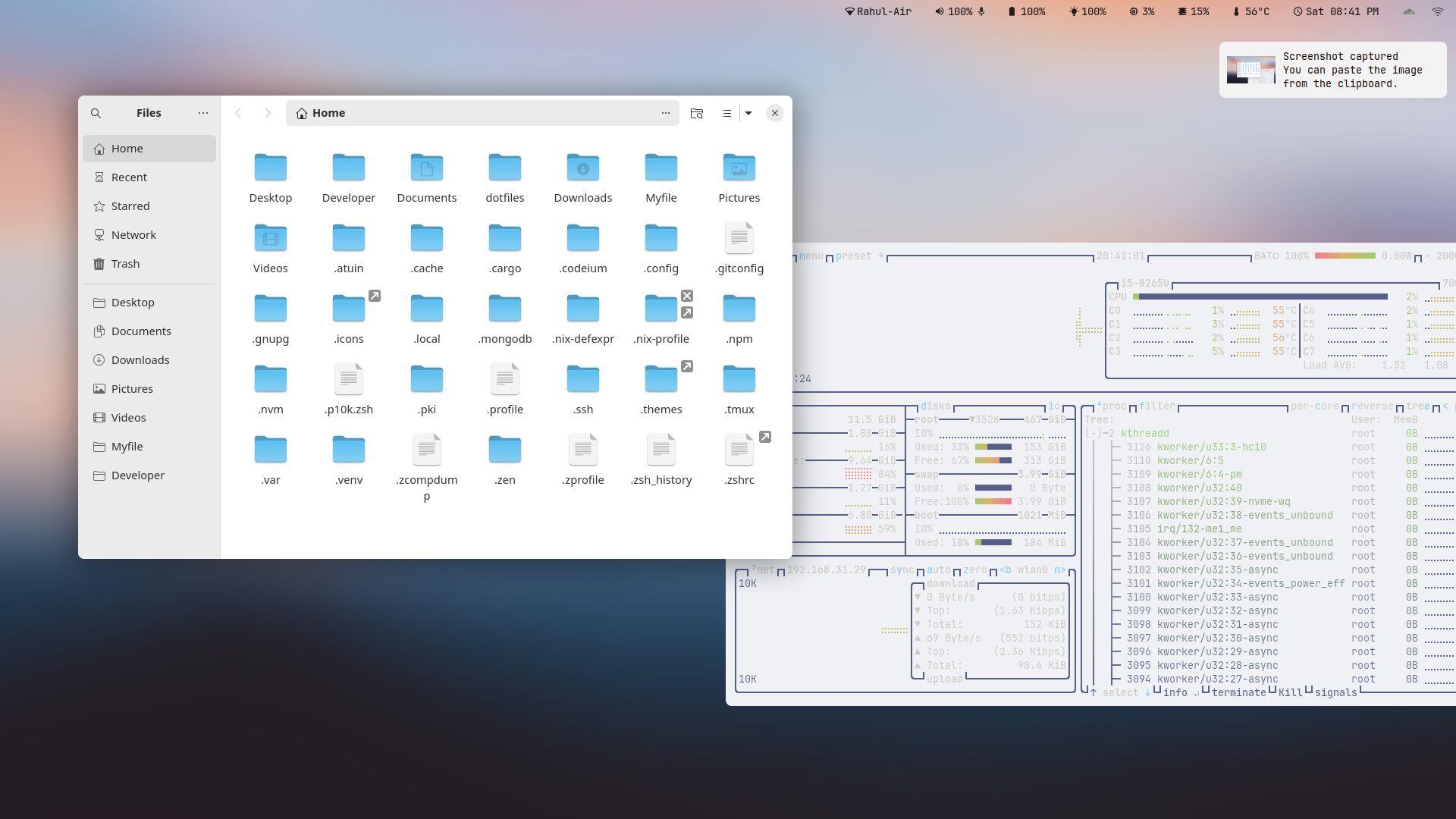Open Trash from the sidebar
1456x819 pixels.
(x=125, y=263)
